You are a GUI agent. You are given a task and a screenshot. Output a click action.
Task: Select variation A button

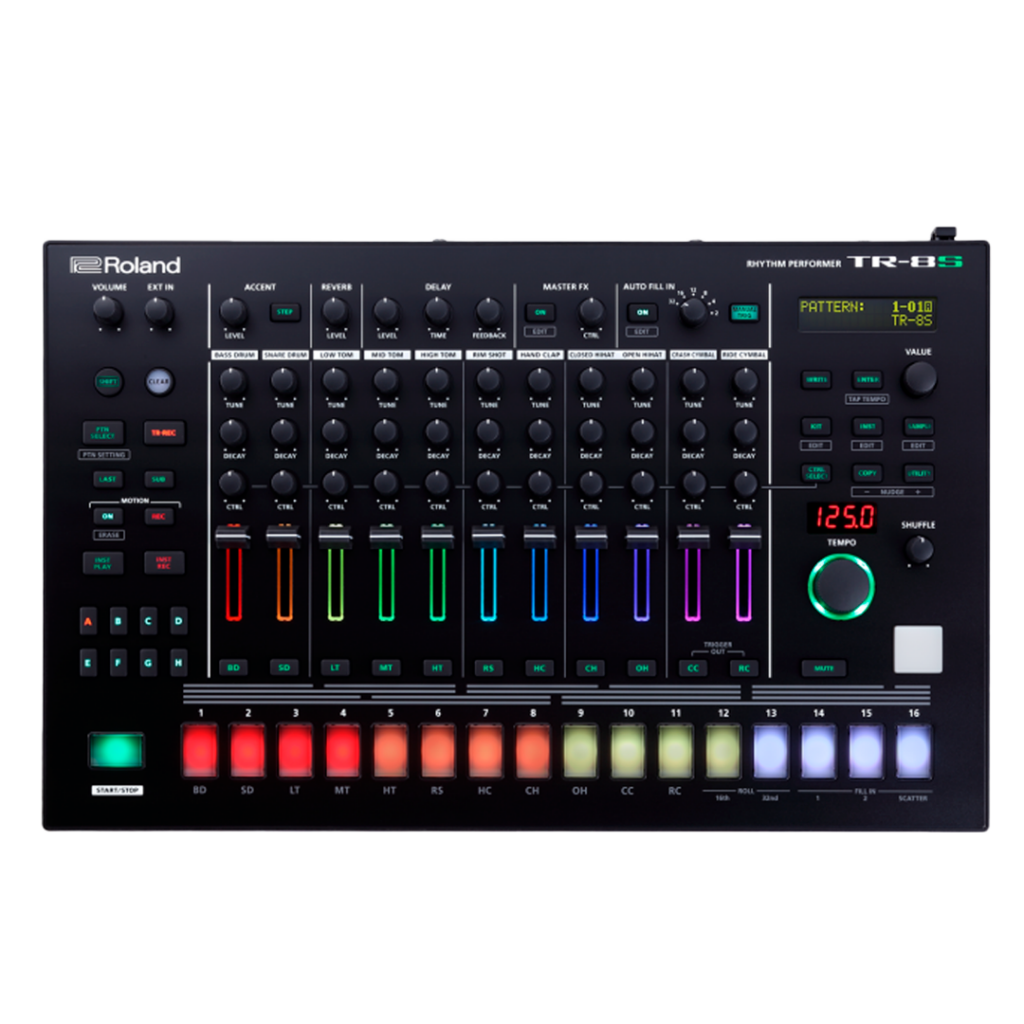point(88,621)
